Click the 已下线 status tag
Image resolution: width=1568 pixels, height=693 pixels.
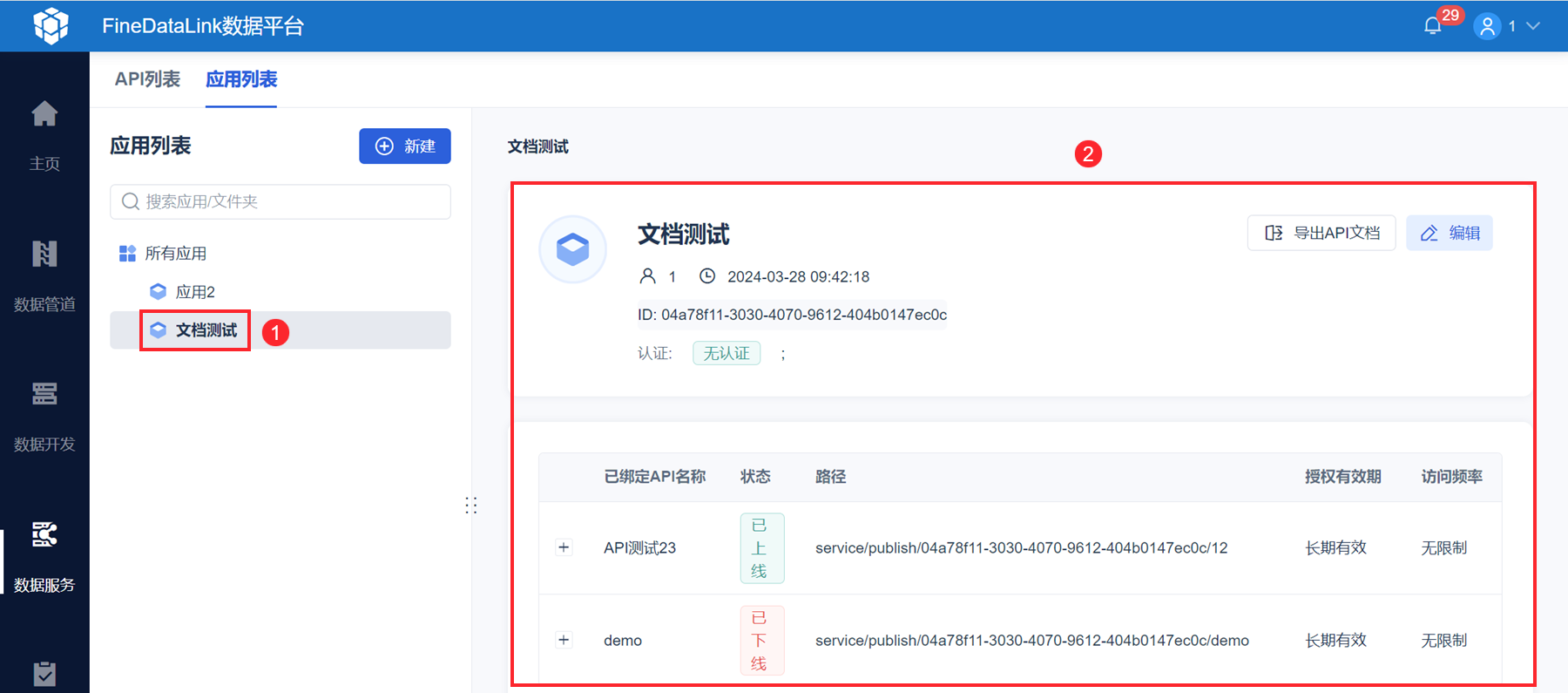click(x=762, y=641)
